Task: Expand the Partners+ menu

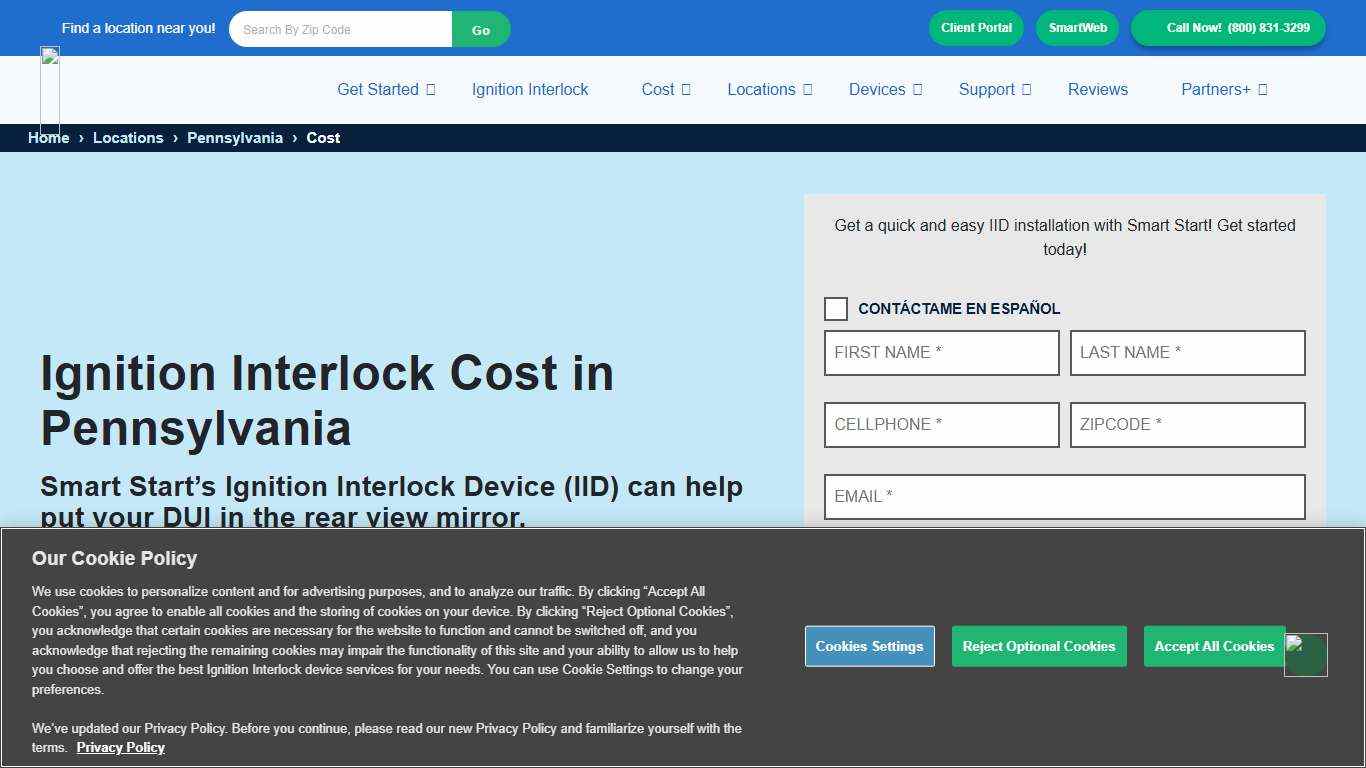Action: coord(1223,90)
